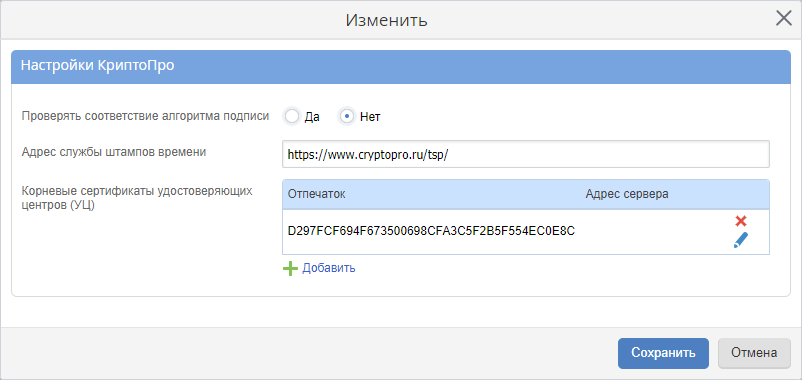The height and width of the screenshot is (380, 802).
Task: Edit the certificate using the pencil icon
Action: click(741, 240)
